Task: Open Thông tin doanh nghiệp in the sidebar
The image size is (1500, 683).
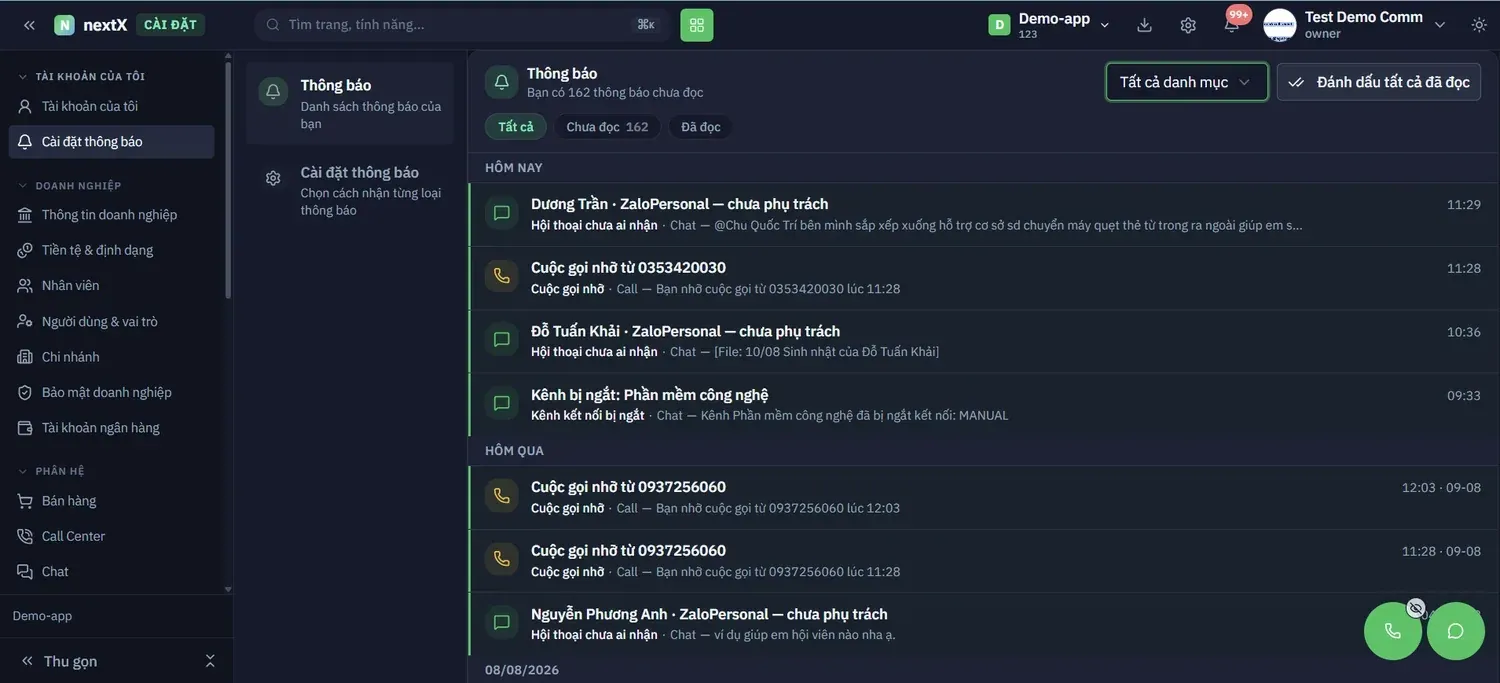Action: (x=111, y=215)
